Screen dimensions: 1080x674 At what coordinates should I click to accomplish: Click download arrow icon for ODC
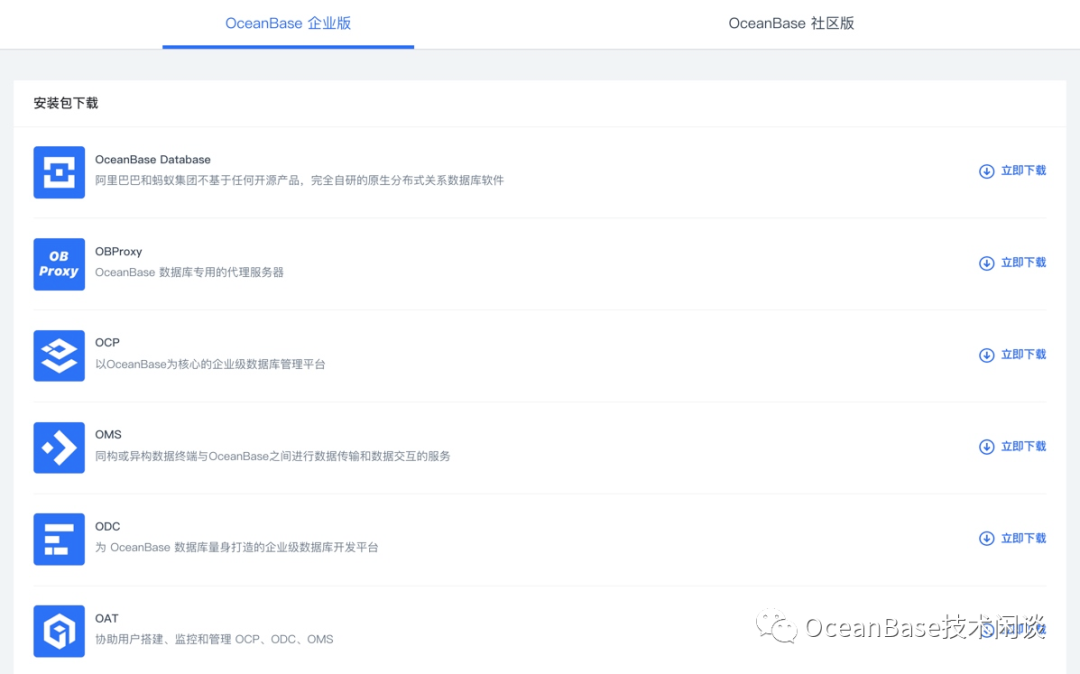tap(986, 538)
